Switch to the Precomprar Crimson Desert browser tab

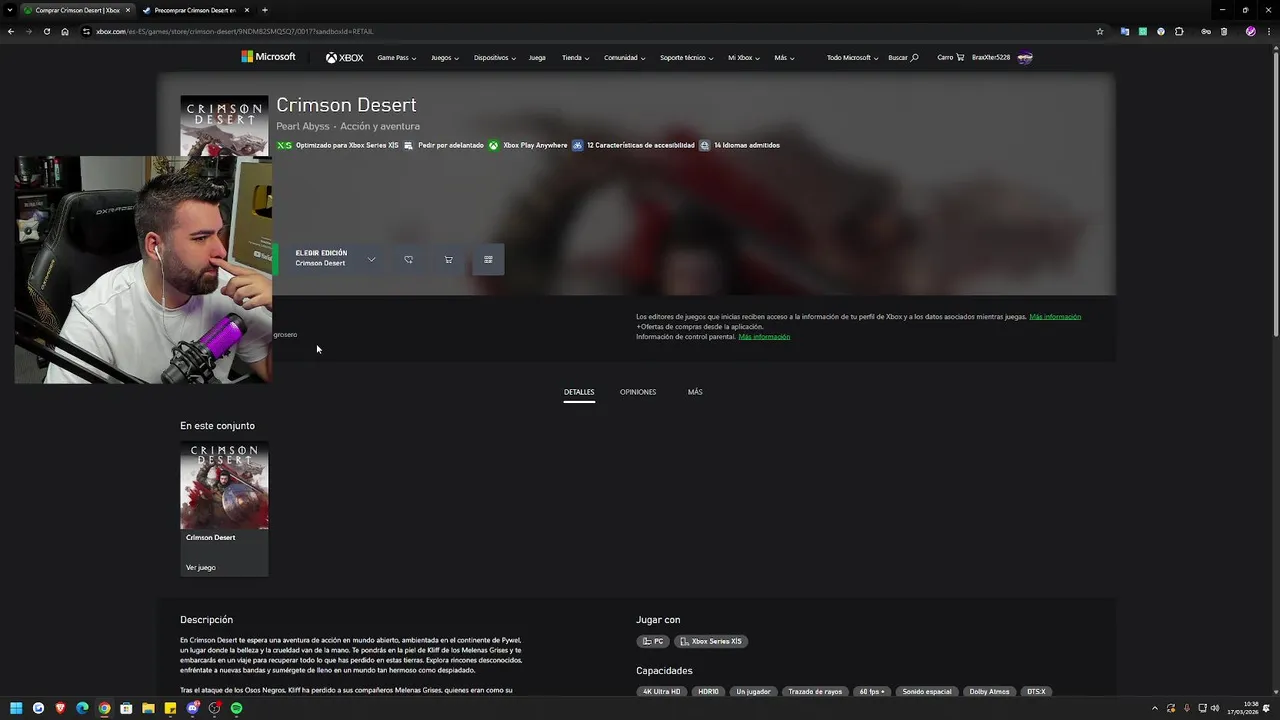[195, 10]
